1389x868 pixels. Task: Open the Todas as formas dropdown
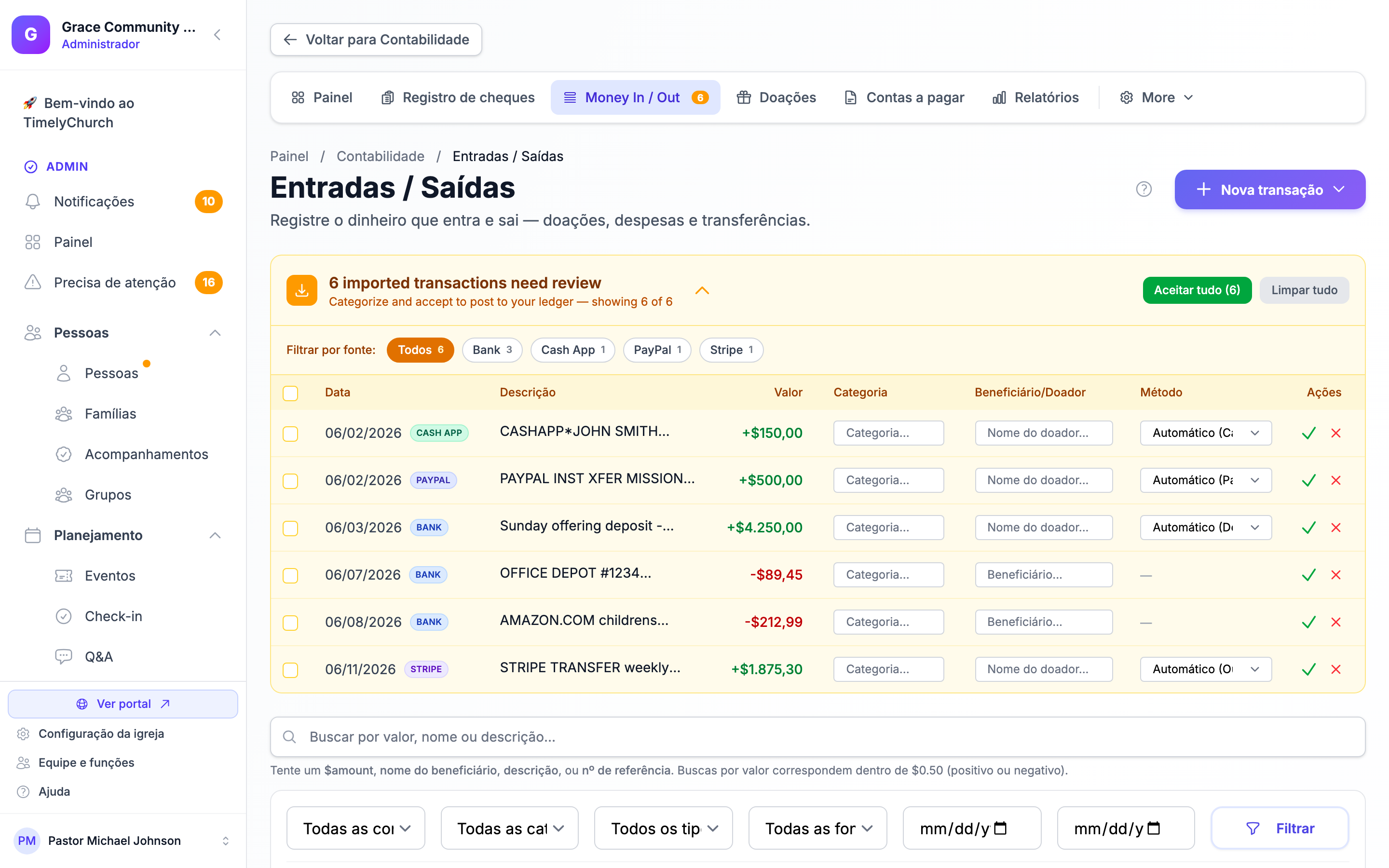pos(818,828)
